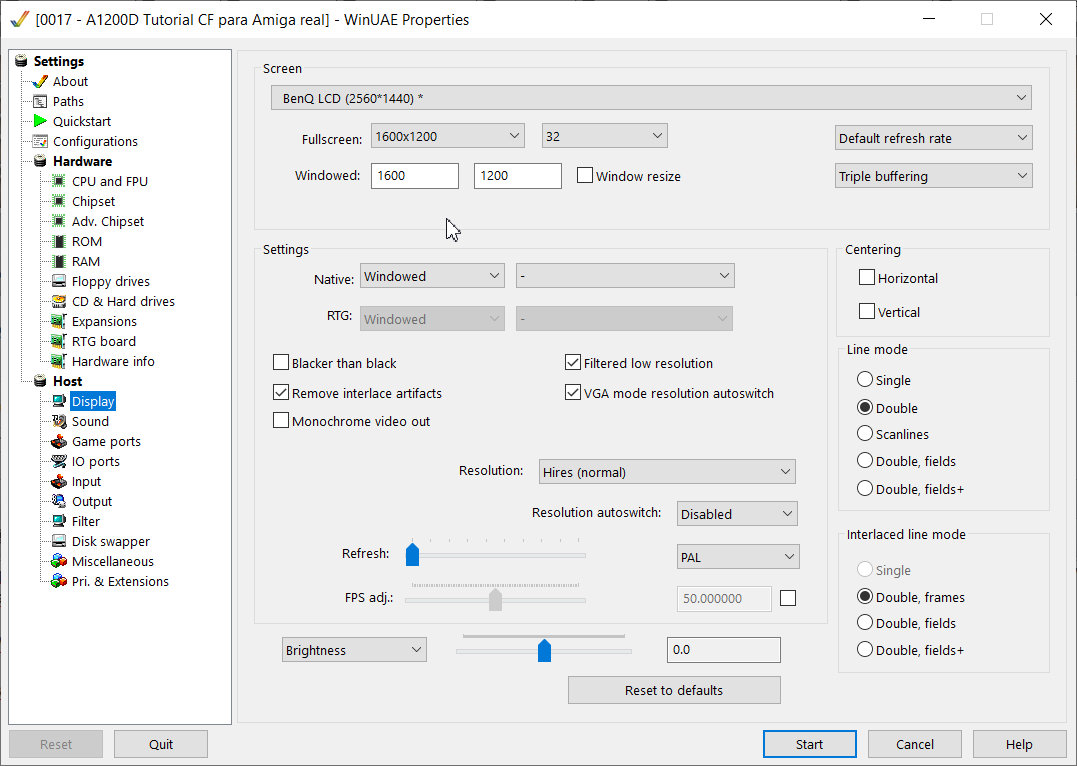Click the ROM chip icon
This screenshot has height=766, width=1077.
click(x=59, y=241)
